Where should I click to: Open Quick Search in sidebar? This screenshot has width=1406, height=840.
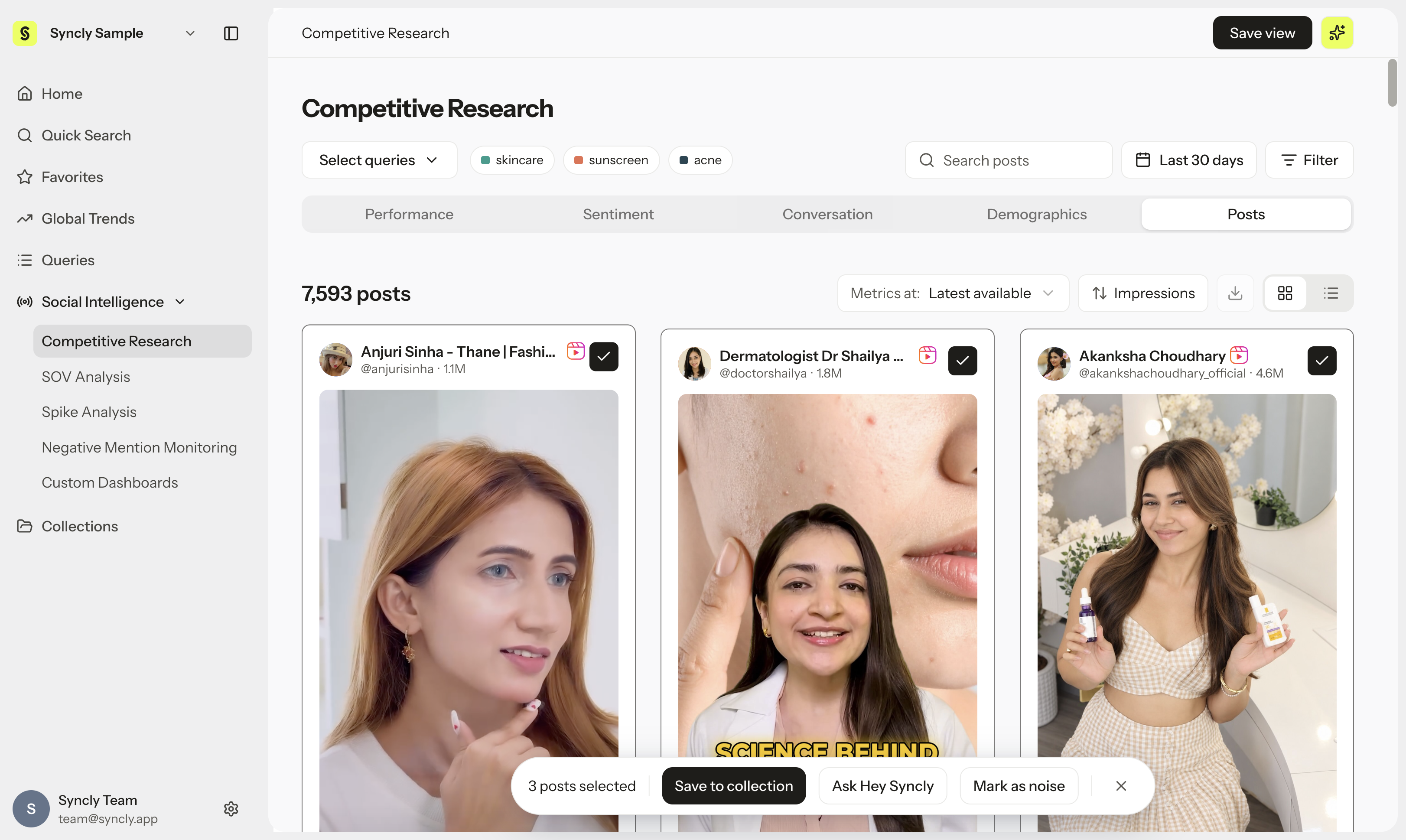point(74,135)
